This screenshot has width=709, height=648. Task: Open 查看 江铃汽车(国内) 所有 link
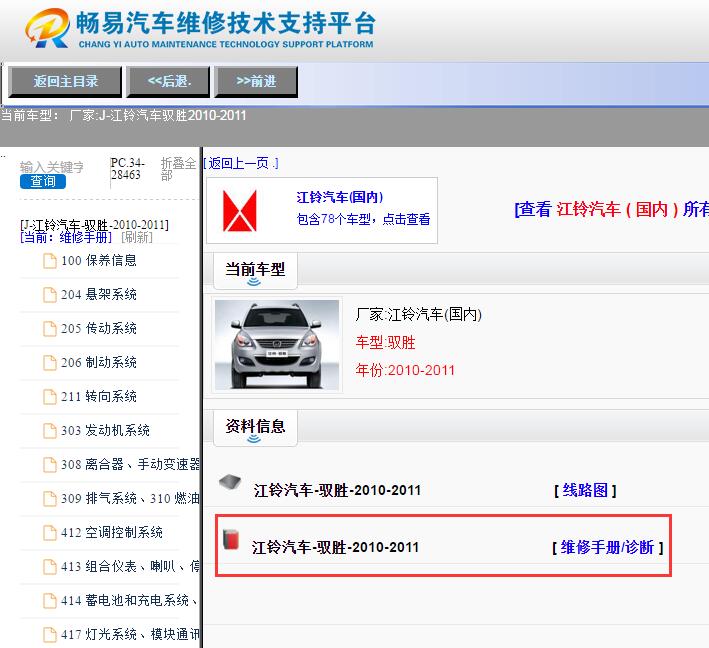pos(611,209)
